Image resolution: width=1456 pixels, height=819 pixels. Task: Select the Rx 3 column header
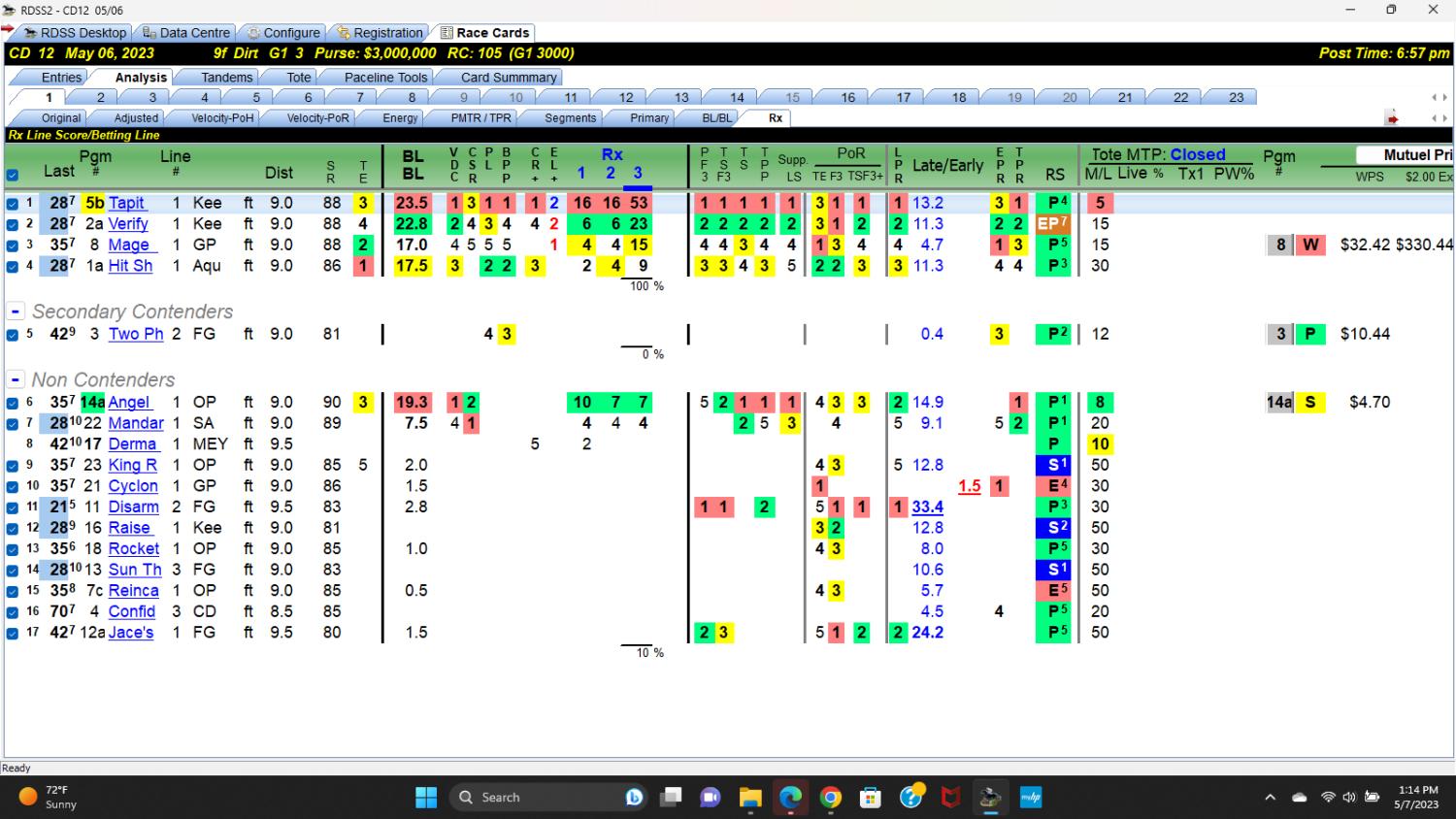click(638, 173)
